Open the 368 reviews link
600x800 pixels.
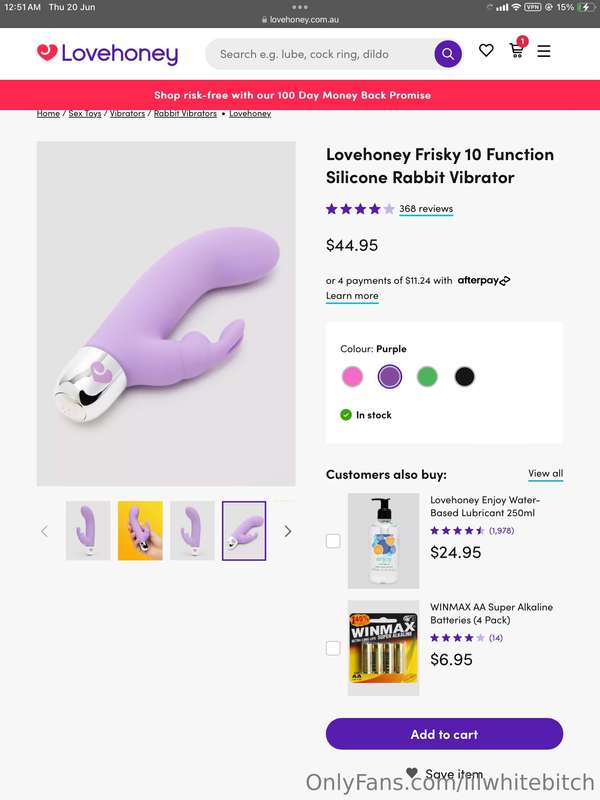(426, 209)
